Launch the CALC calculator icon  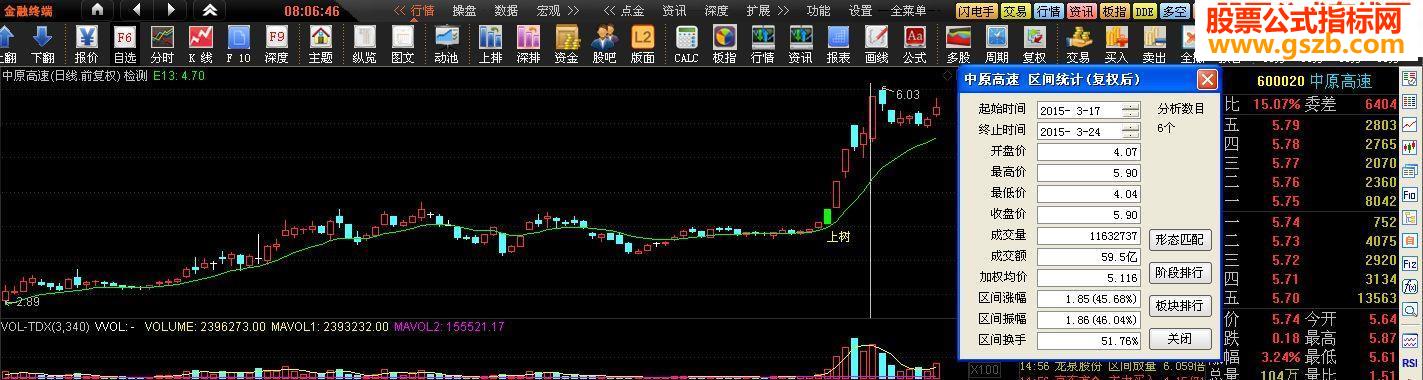(686, 44)
